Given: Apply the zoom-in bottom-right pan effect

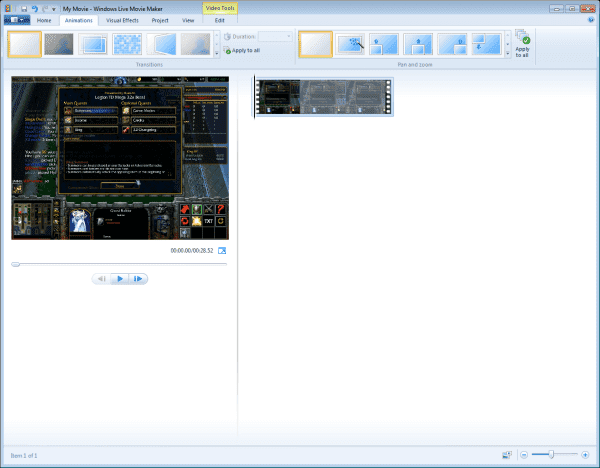Looking at the screenshot, I should coord(452,44).
